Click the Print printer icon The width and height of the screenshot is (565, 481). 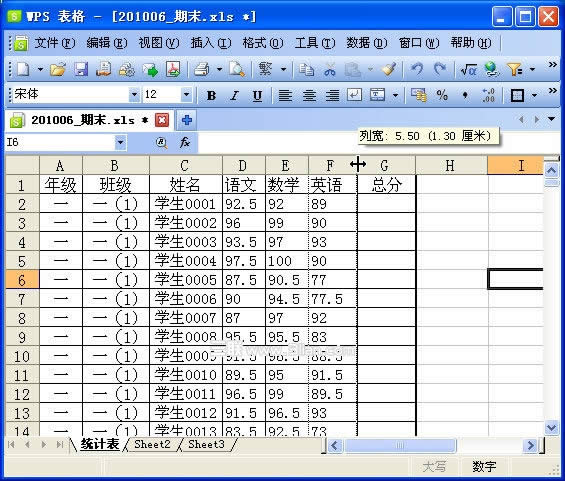[x=202, y=69]
